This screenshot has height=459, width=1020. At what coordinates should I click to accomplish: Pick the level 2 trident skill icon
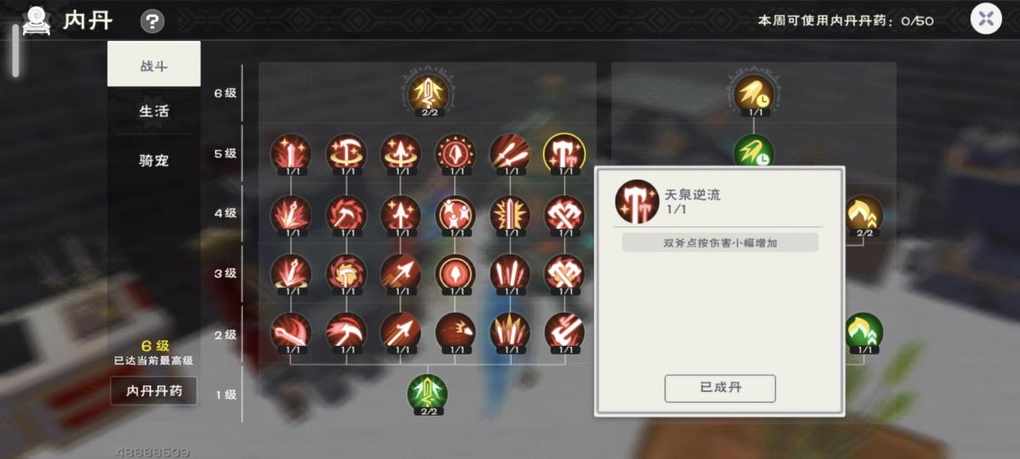tap(564, 332)
